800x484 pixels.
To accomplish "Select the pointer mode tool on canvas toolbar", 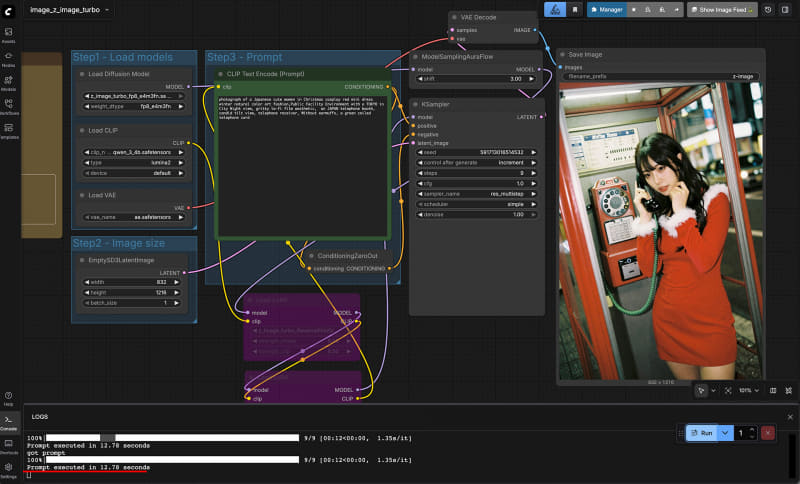I will coord(701,390).
